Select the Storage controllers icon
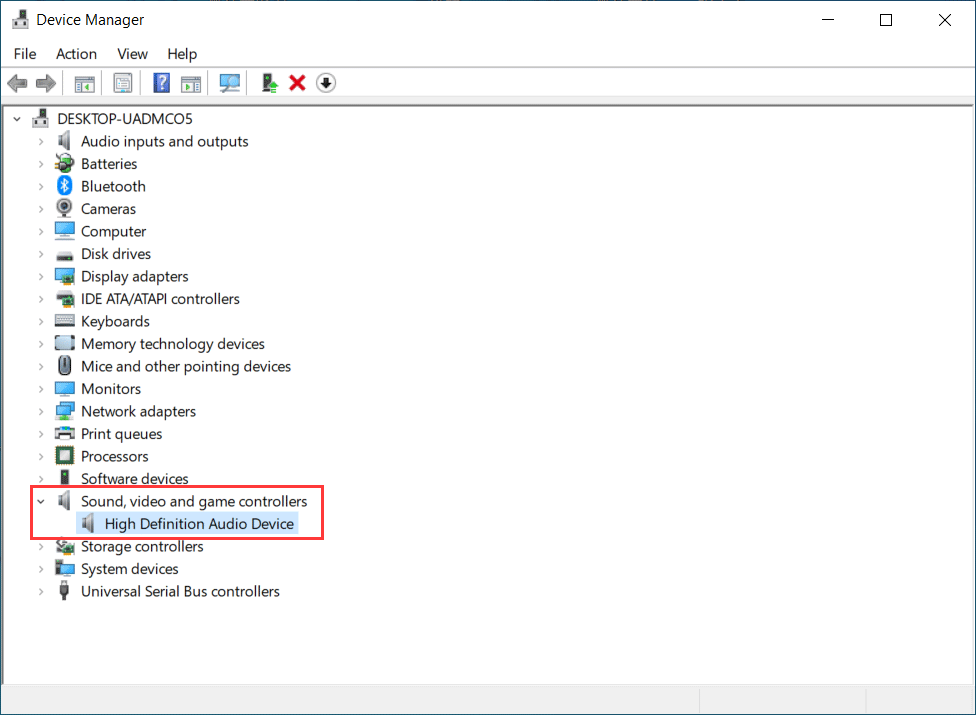Image resolution: width=976 pixels, height=715 pixels. 65,546
